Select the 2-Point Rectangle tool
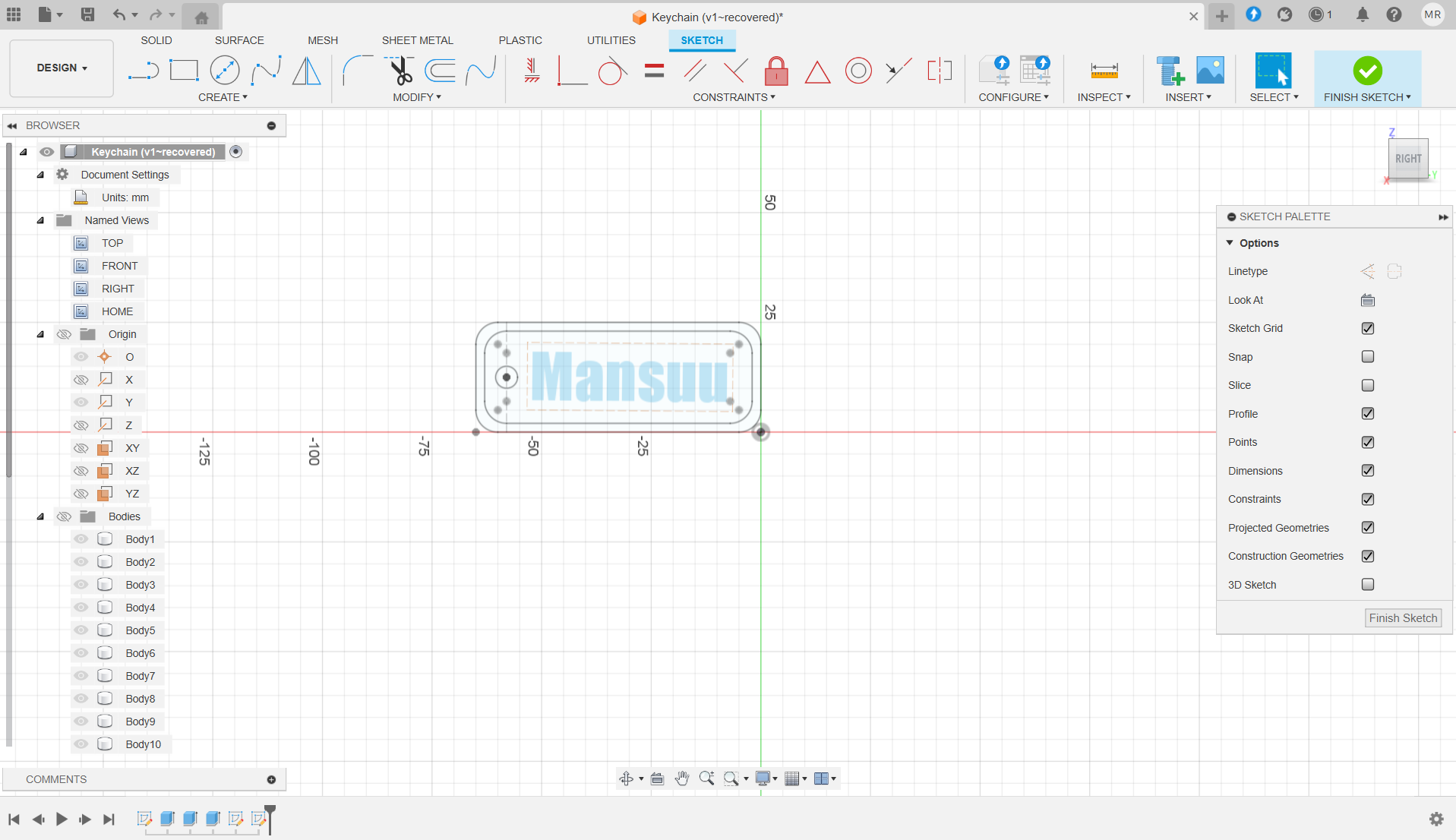The height and width of the screenshot is (840, 1456). click(184, 71)
